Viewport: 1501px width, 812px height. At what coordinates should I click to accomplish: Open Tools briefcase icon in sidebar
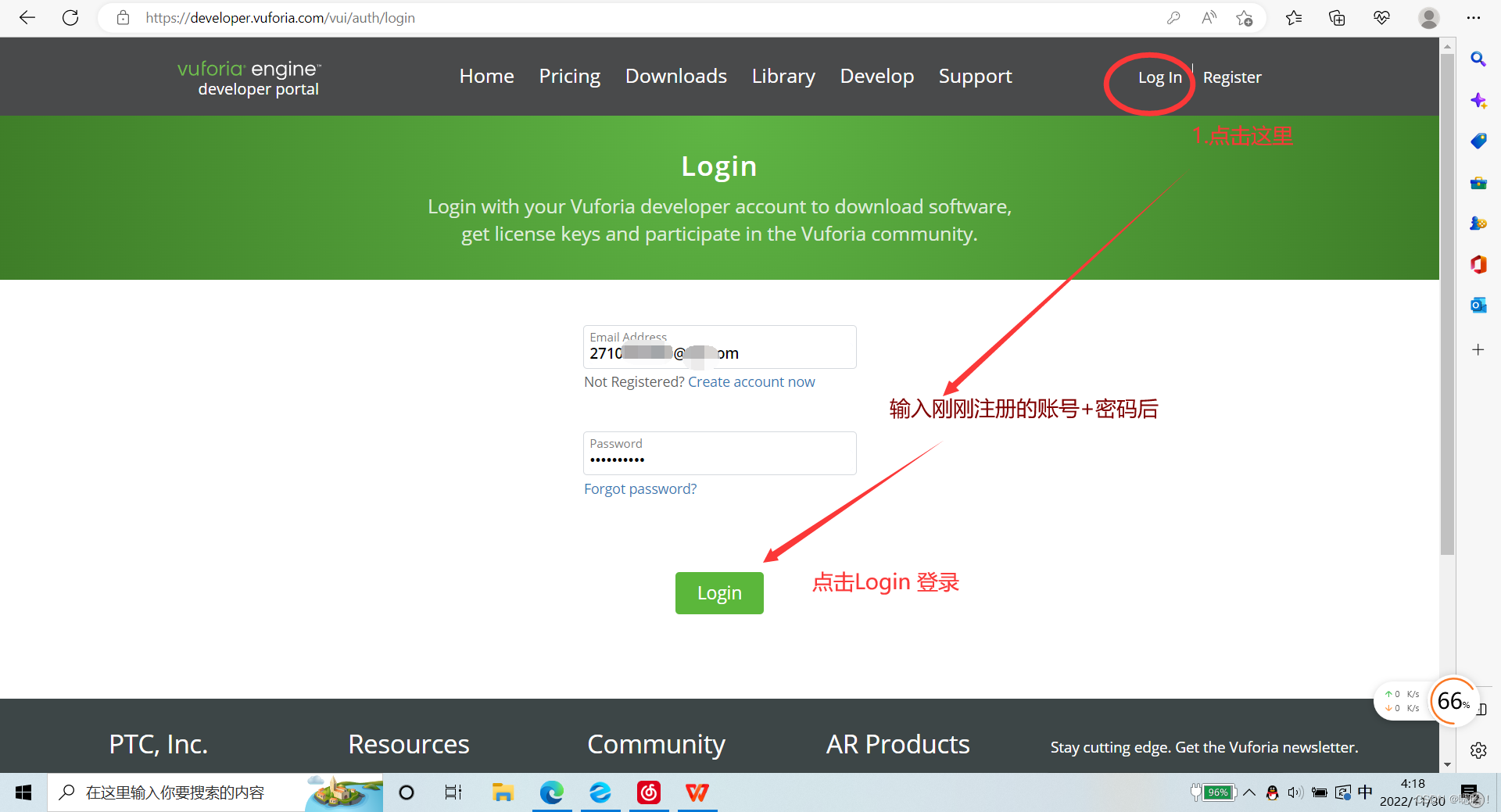tap(1478, 183)
